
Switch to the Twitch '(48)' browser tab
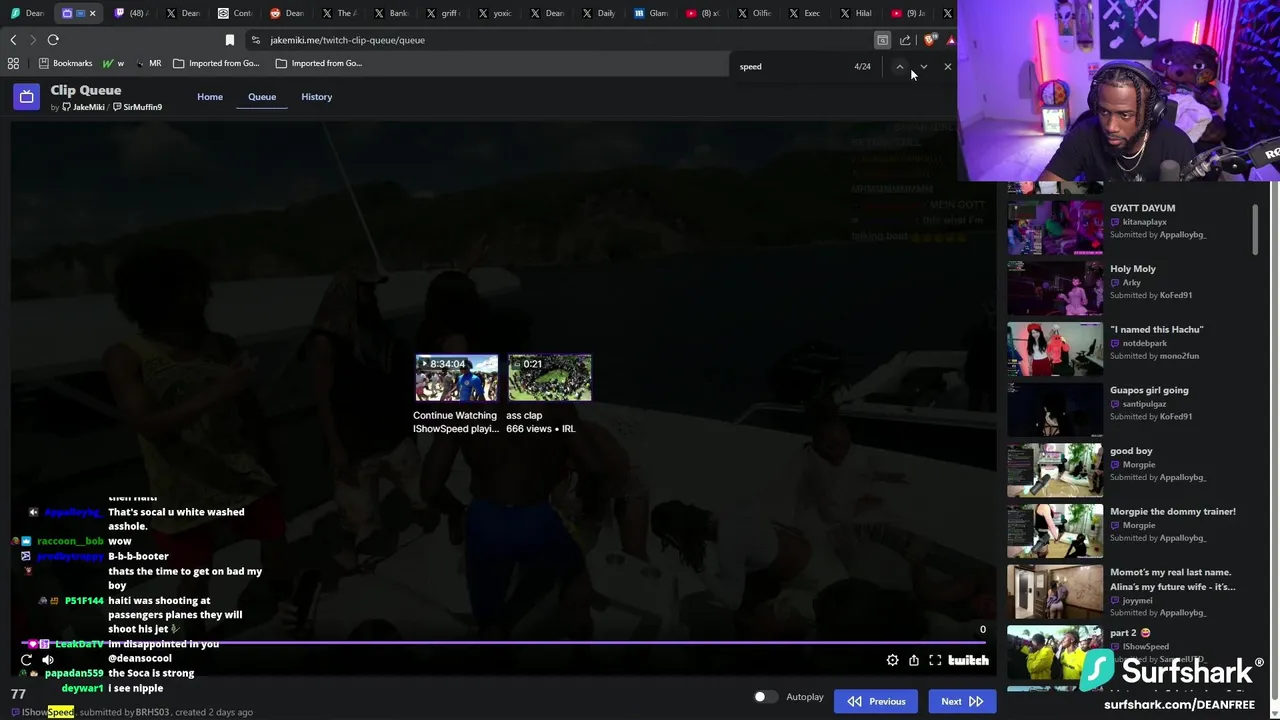click(131, 13)
